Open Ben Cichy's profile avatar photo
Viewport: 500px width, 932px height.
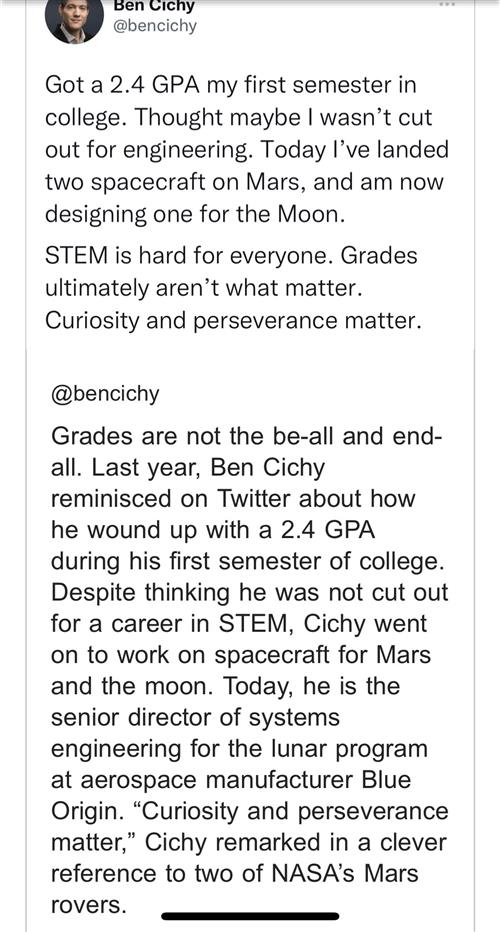[x=68, y=22]
